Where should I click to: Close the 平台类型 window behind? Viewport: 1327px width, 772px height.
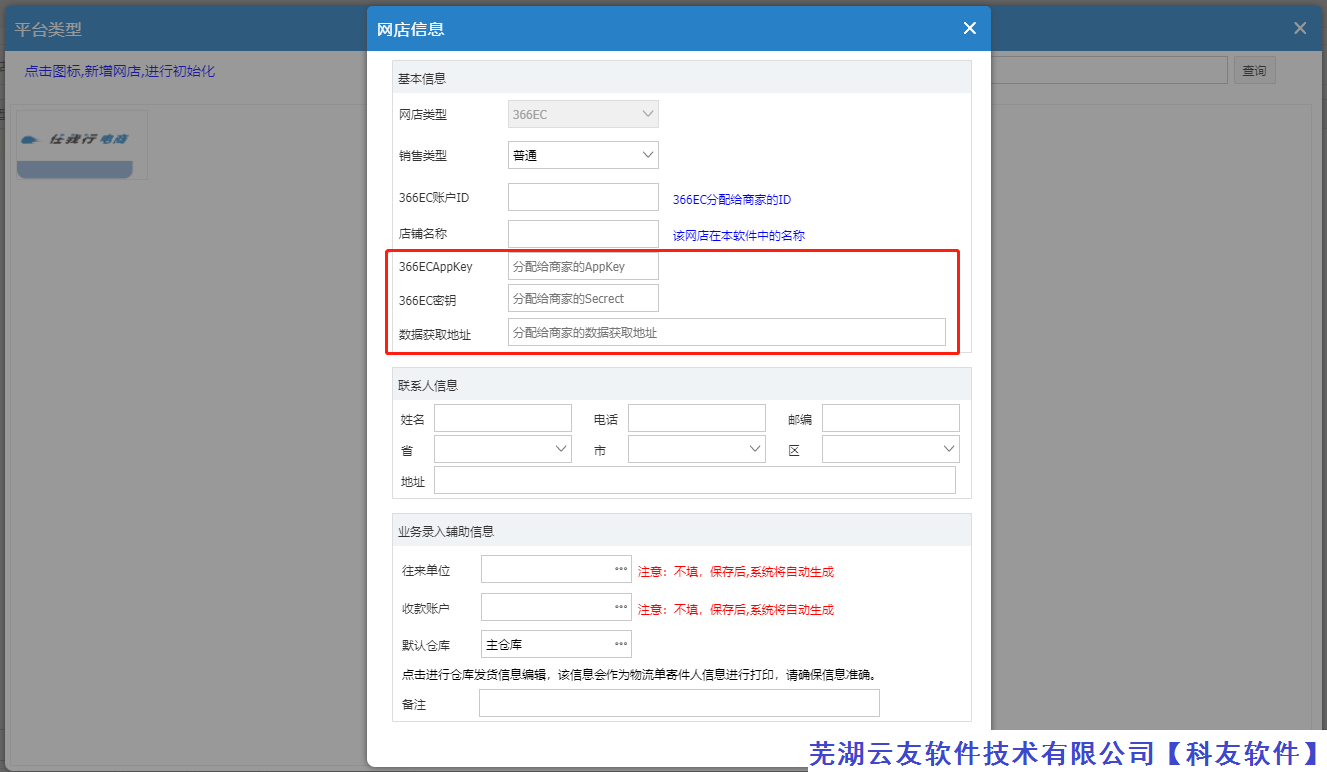[1300, 28]
